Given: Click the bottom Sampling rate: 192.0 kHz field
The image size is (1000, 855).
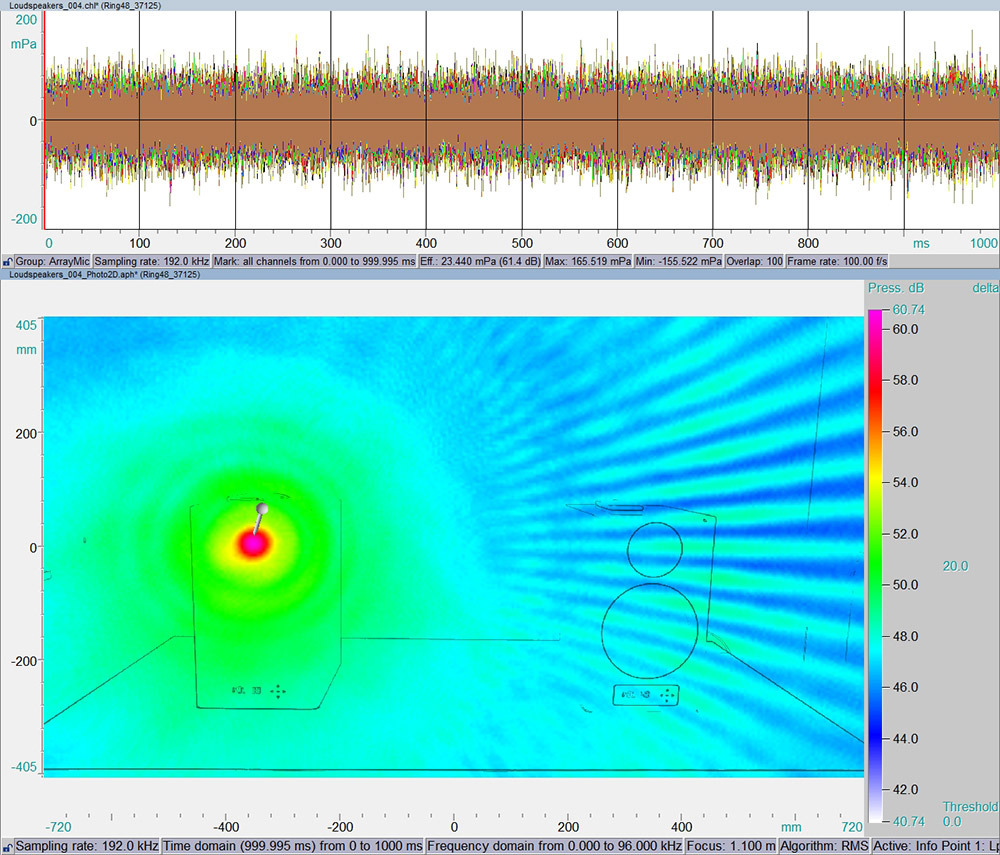Looking at the screenshot, I should coord(87,846).
